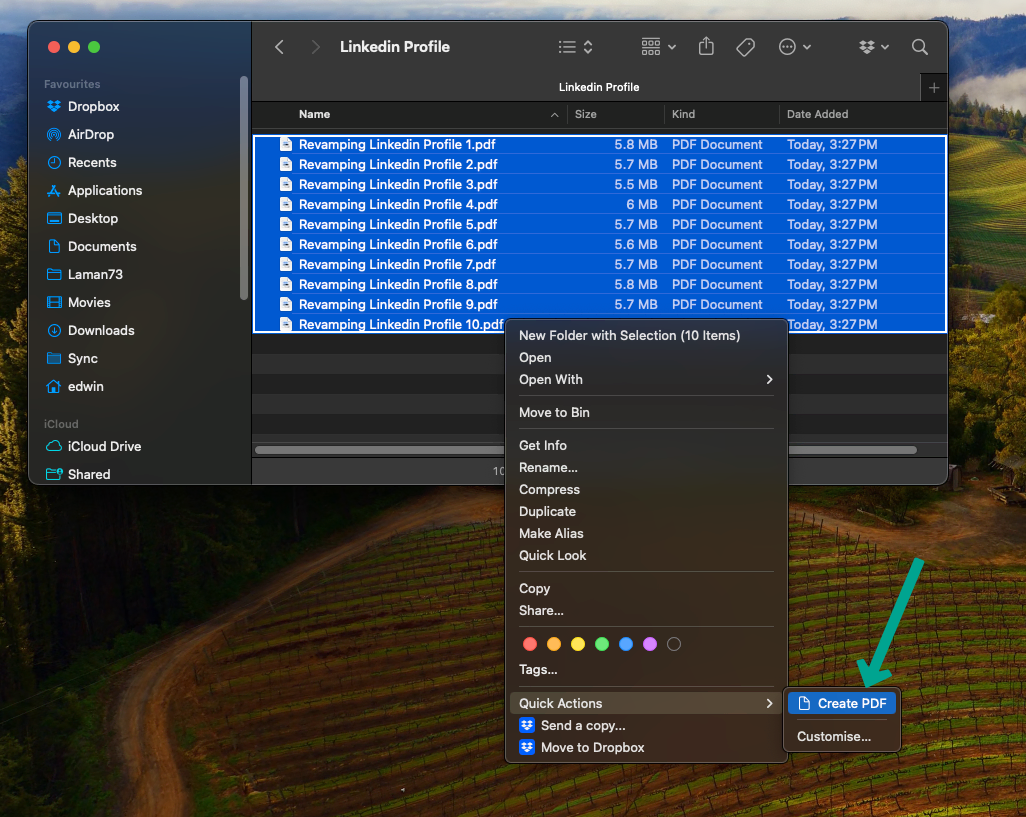
Task: Select Revamping Linkedin Profile 1.pdf
Action: click(x=599, y=145)
